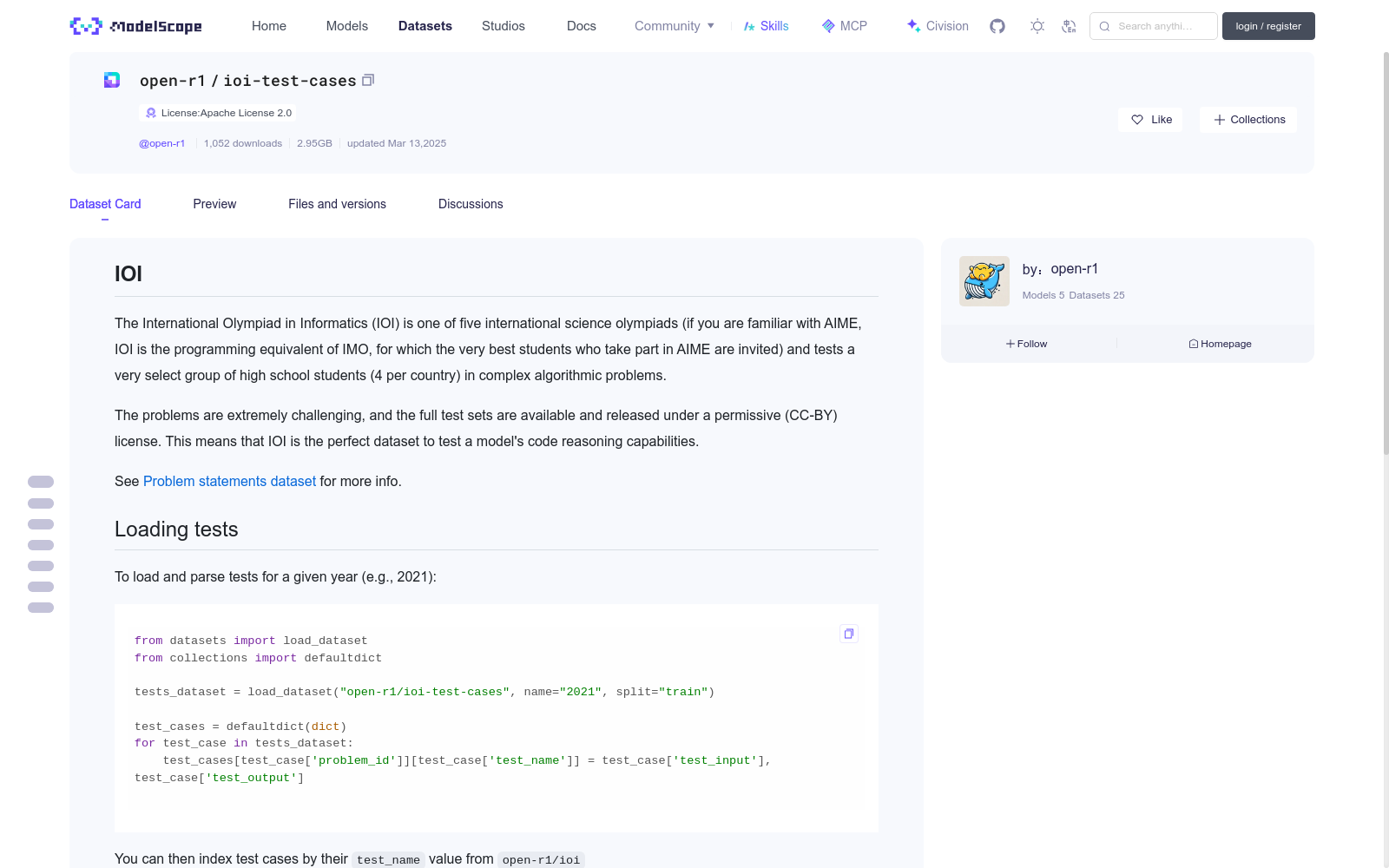Visit the open-r1 Homepage link

[x=1221, y=344]
